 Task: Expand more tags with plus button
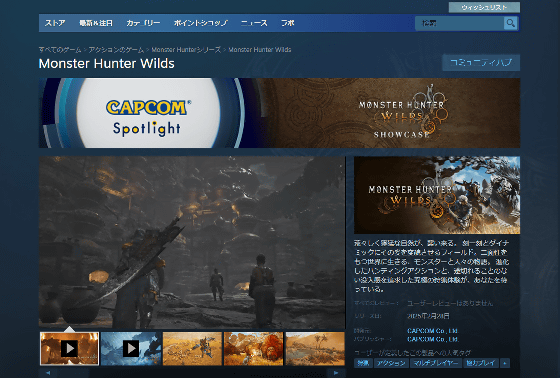coord(505,363)
